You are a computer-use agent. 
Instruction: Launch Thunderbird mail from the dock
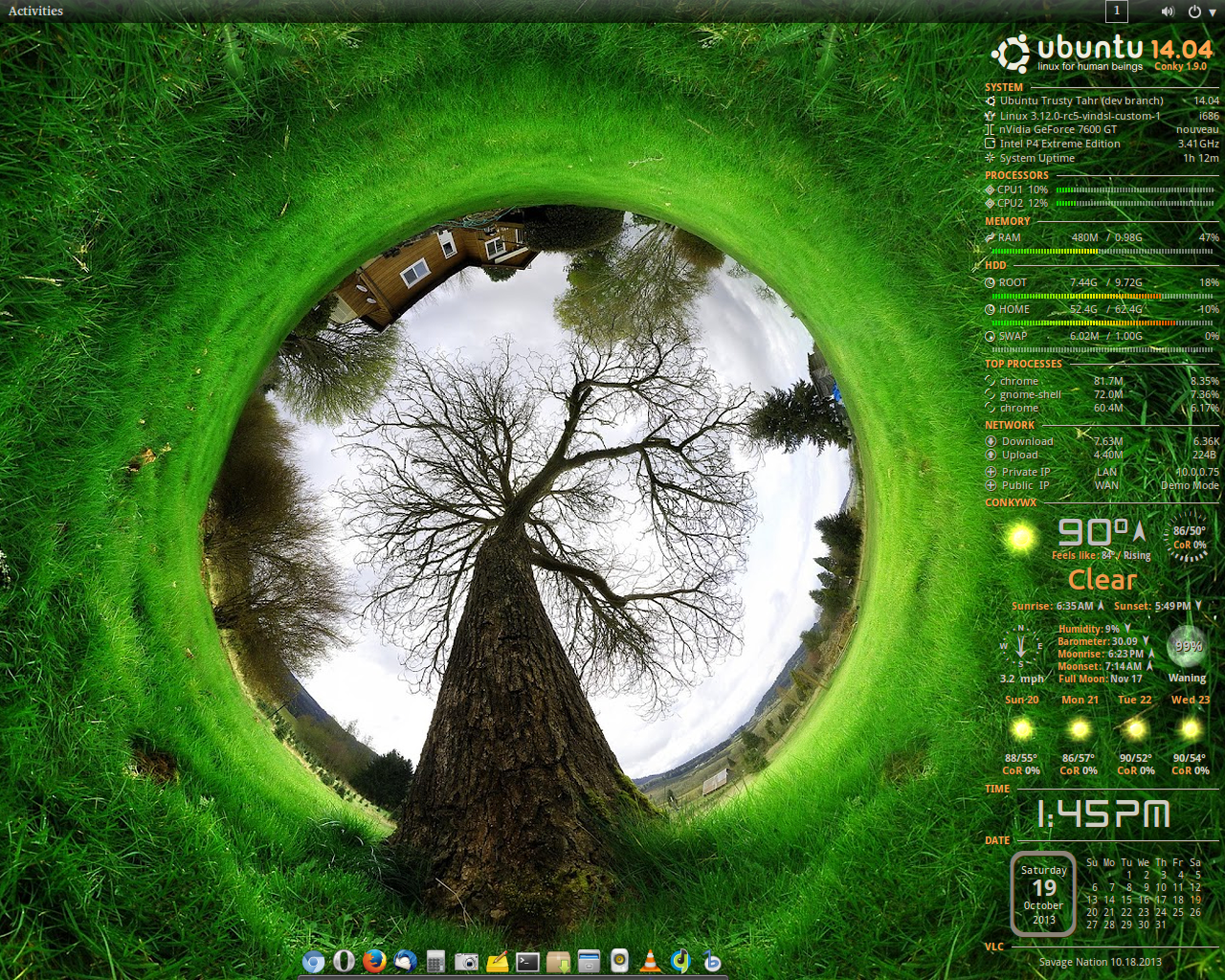405,961
